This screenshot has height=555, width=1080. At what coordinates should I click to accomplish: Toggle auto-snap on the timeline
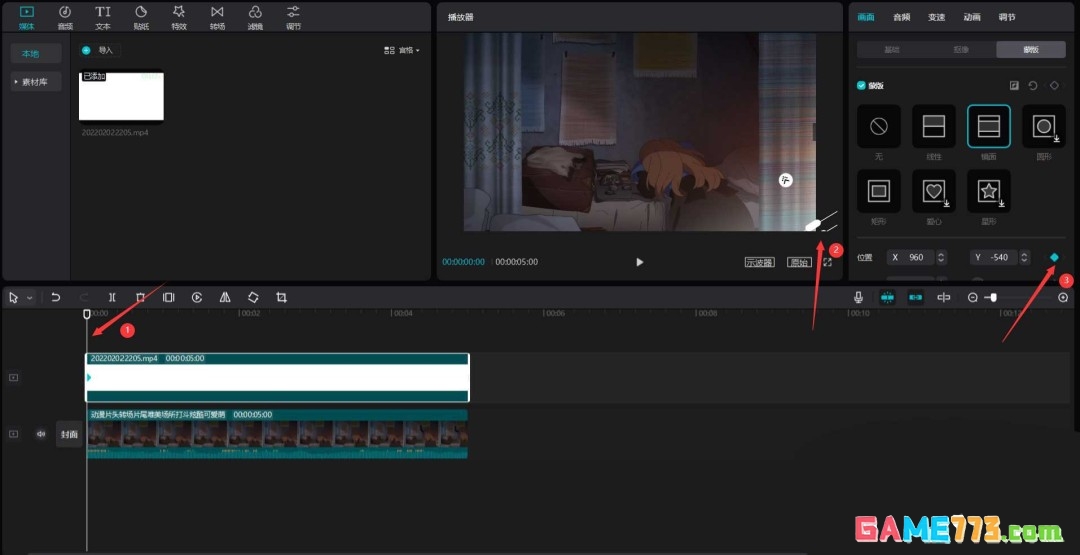tap(915, 297)
